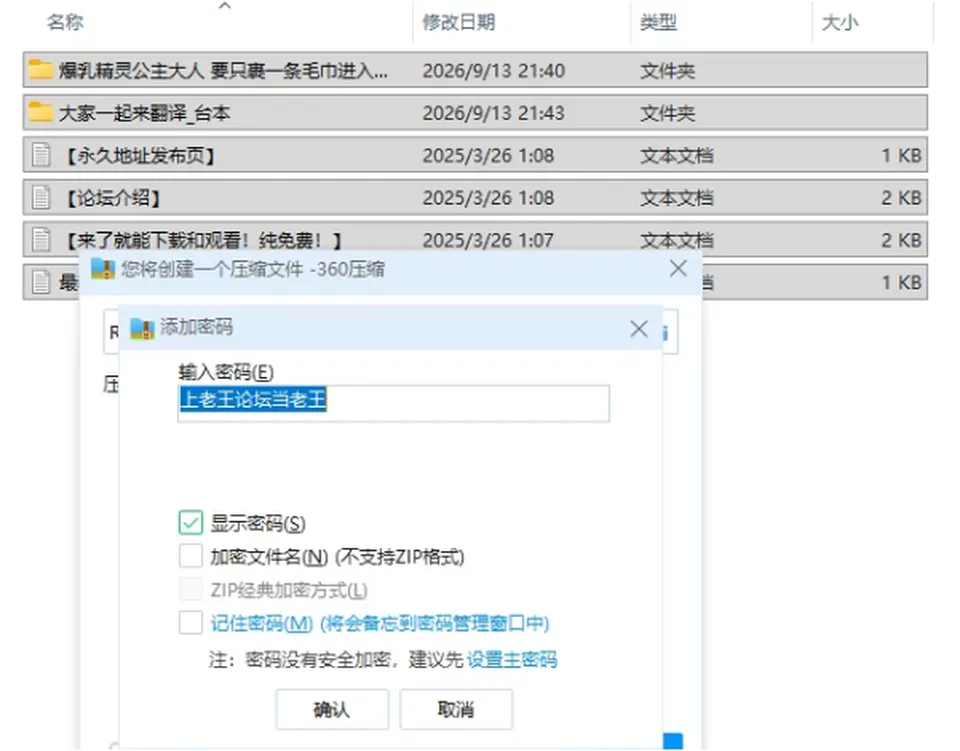Sort files by the 类型 column header
This screenshot has width=960, height=751.
tap(658, 23)
